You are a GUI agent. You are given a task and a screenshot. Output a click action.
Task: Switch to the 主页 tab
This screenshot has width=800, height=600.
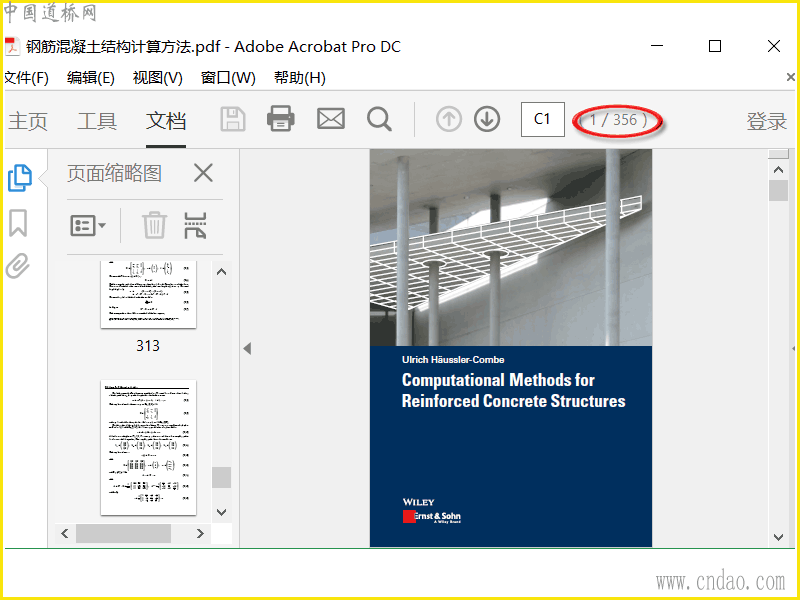click(28, 121)
